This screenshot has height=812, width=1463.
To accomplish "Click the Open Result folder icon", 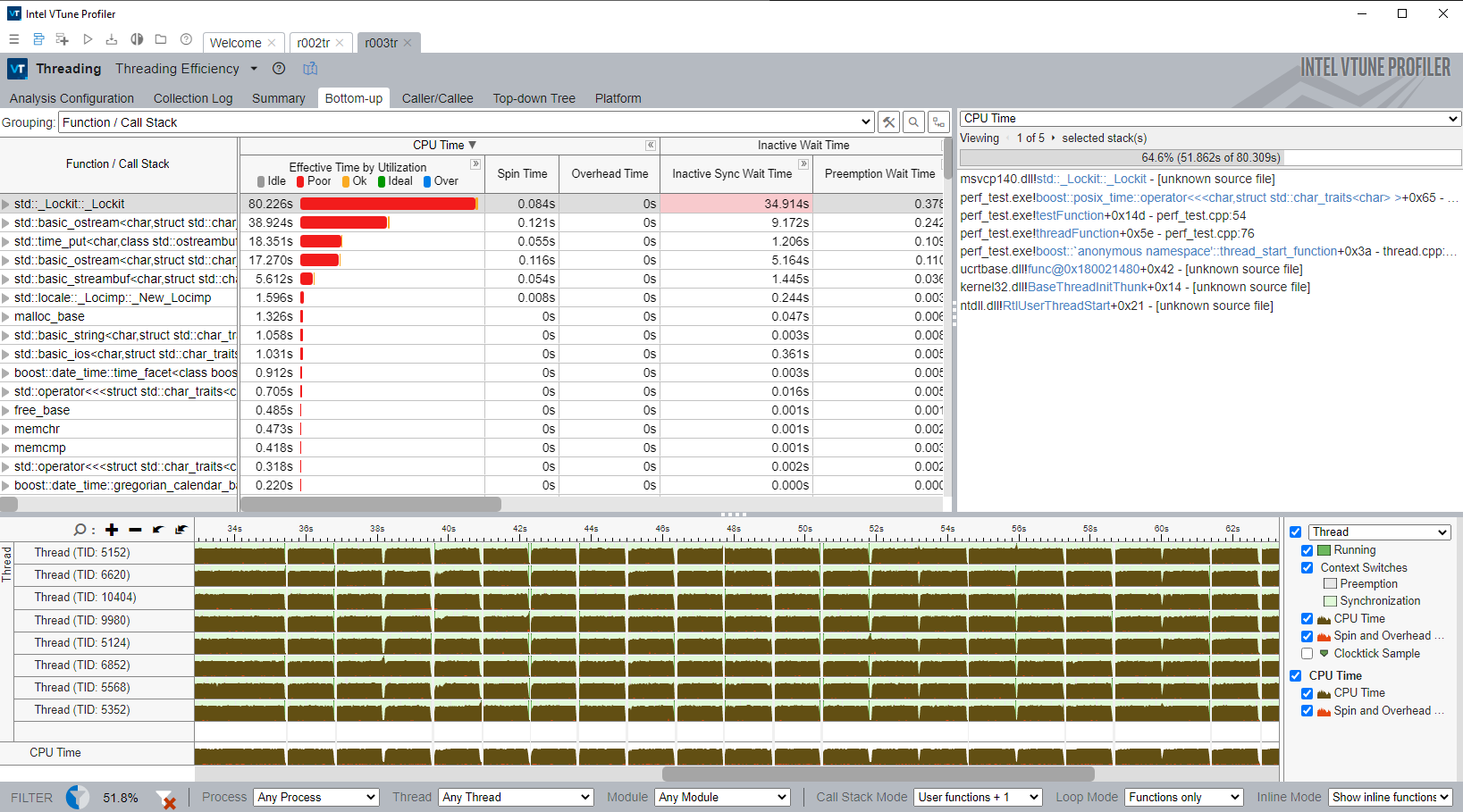I will click(161, 39).
